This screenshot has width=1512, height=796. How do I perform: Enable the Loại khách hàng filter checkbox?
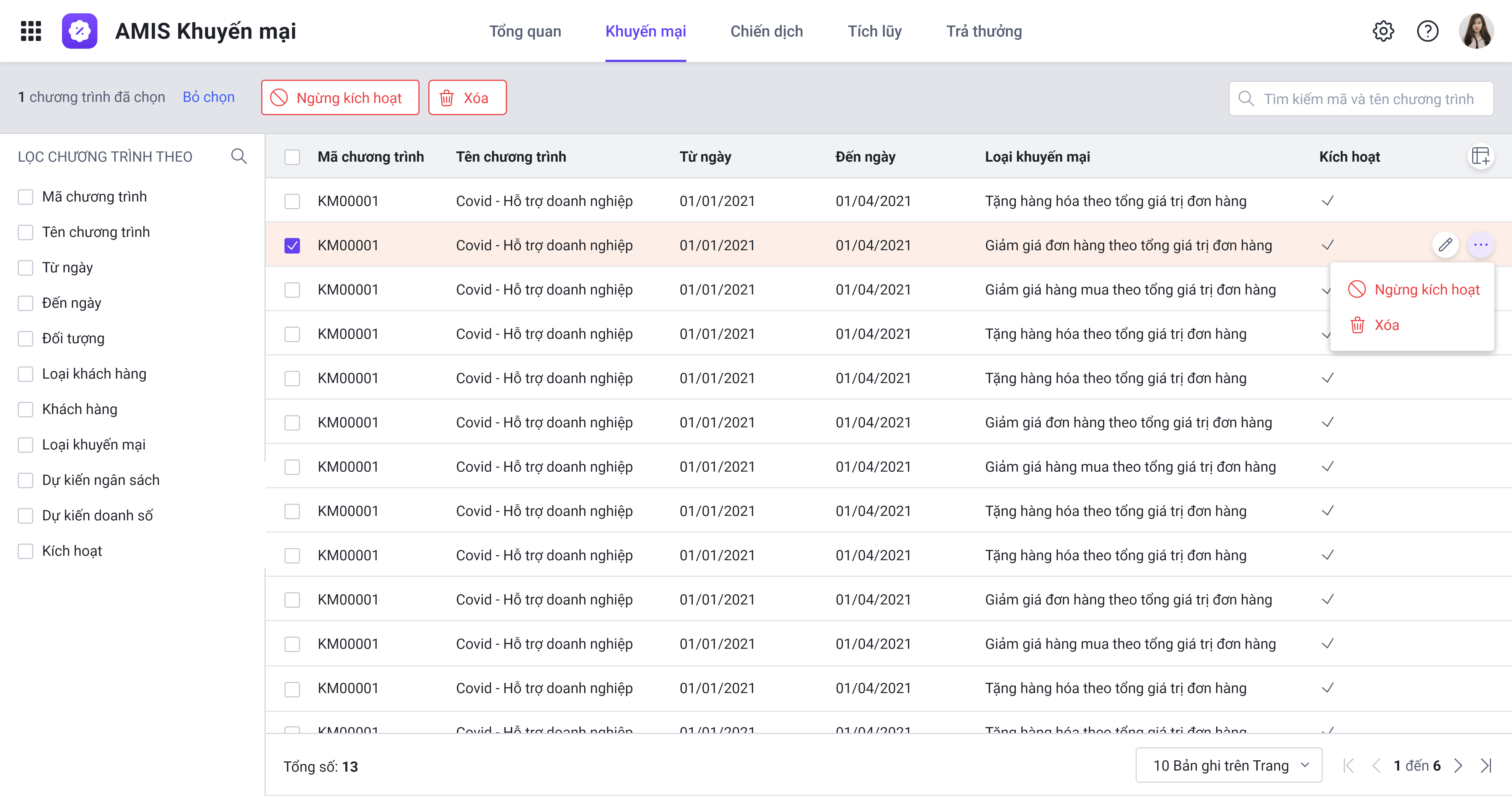click(25, 374)
